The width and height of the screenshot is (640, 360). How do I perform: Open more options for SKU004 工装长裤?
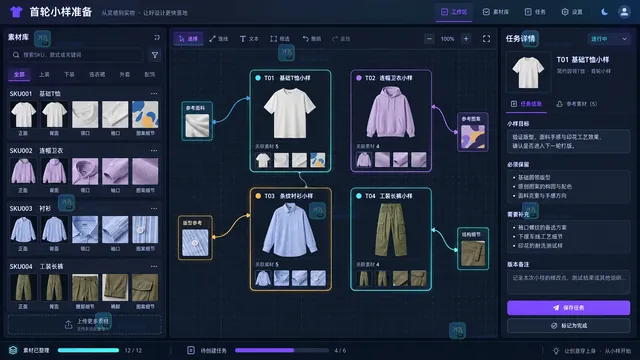pyautogui.click(x=154, y=267)
